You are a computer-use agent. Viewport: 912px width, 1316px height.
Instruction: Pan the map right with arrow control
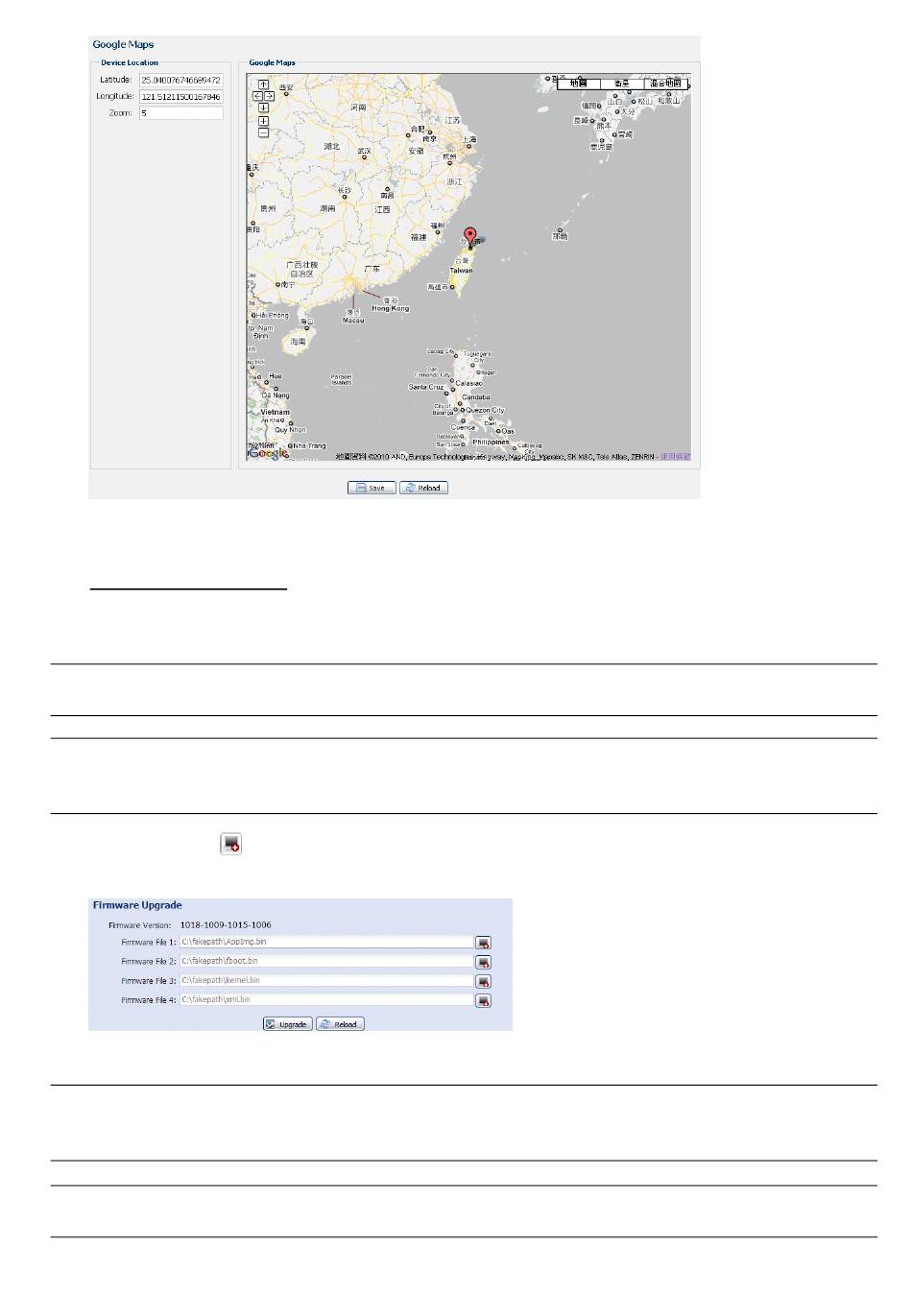[x=270, y=96]
